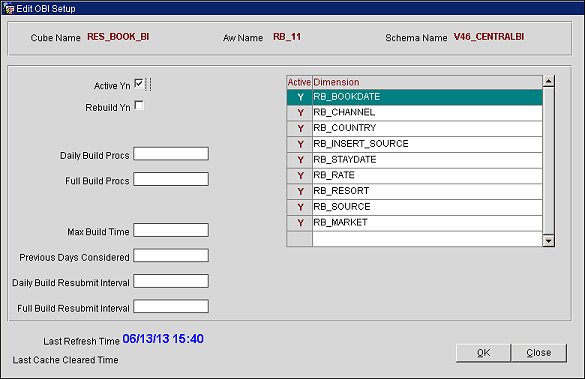585x379 pixels.
Task: Click the Active column header
Action: click(299, 82)
